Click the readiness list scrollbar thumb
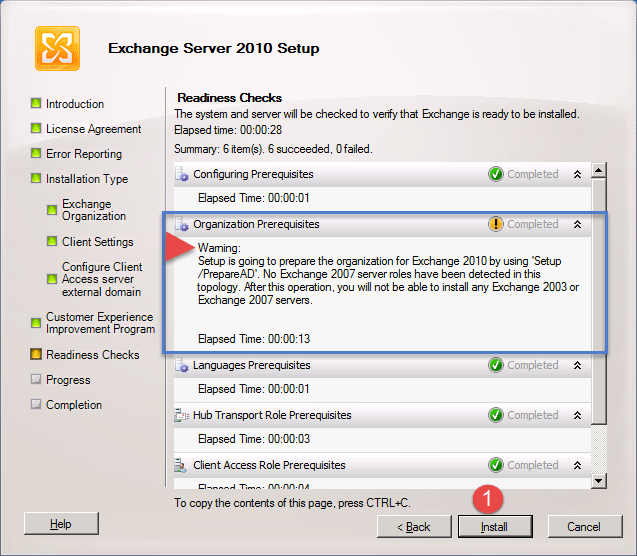The width and height of the screenshot is (637, 556). (599, 301)
